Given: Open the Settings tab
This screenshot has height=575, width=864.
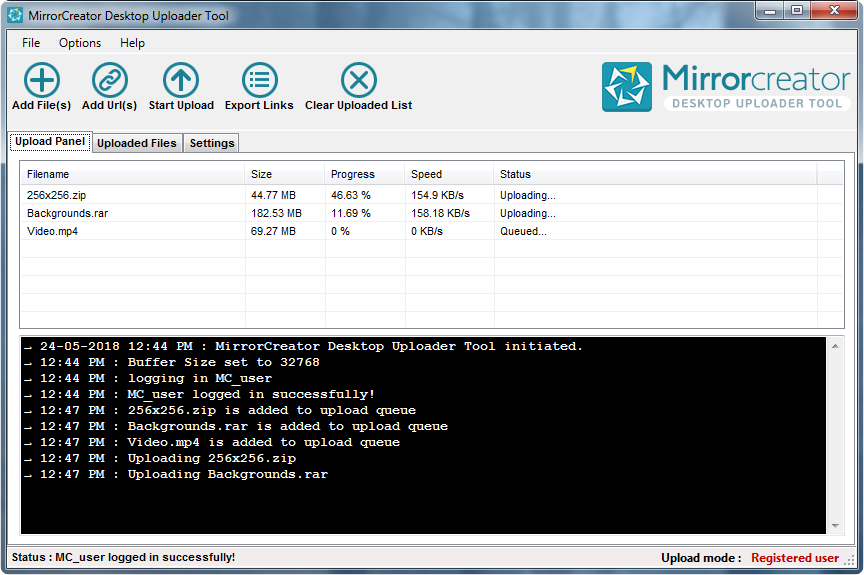Looking at the screenshot, I should (x=212, y=143).
